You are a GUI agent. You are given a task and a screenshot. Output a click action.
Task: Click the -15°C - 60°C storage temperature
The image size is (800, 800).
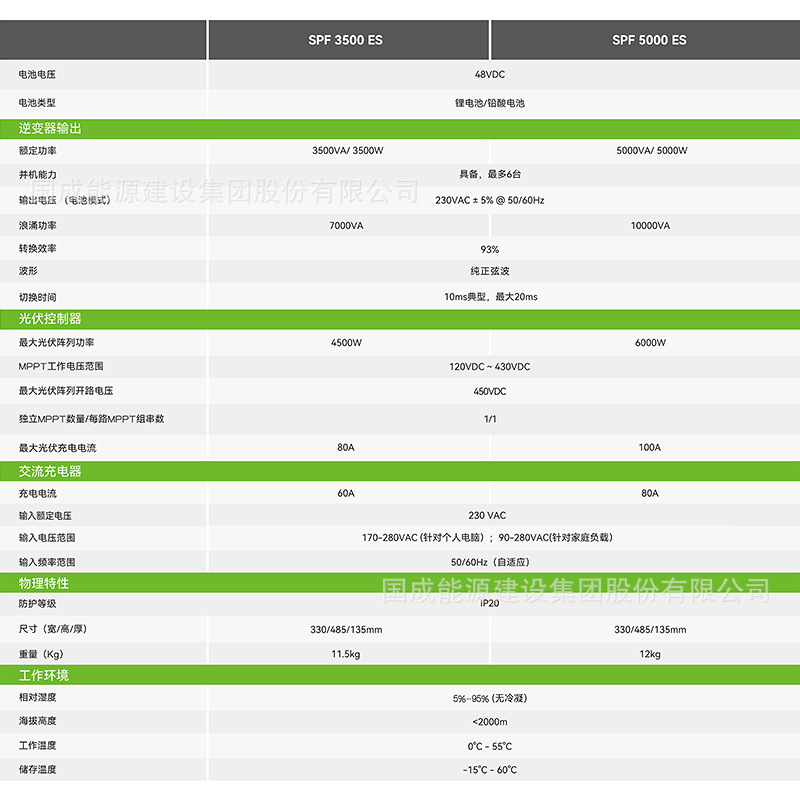[x=490, y=770]
